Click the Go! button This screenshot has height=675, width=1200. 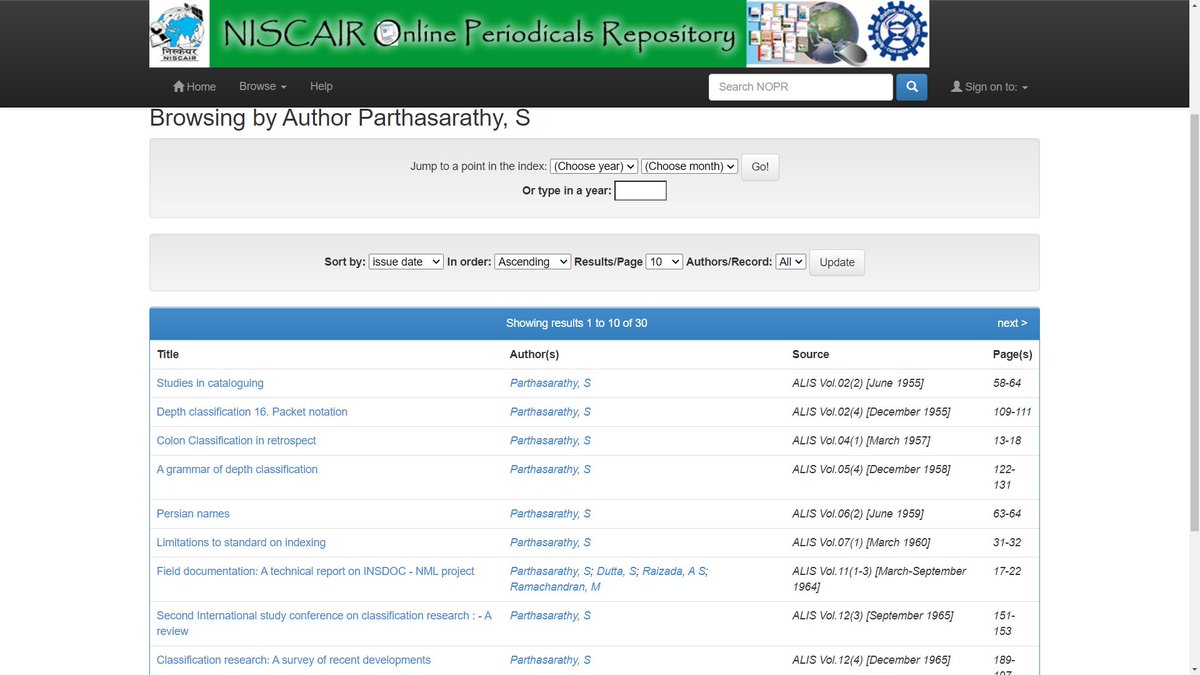pos(760,167)
